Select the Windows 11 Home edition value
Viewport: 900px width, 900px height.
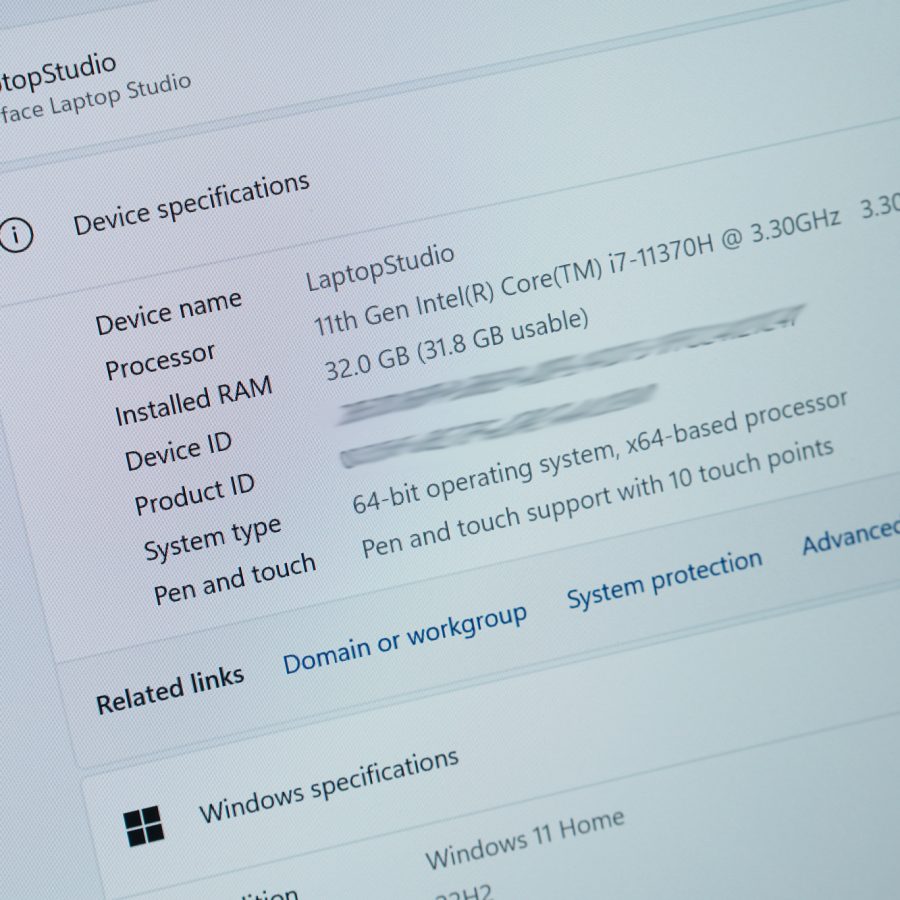(525, 838)
